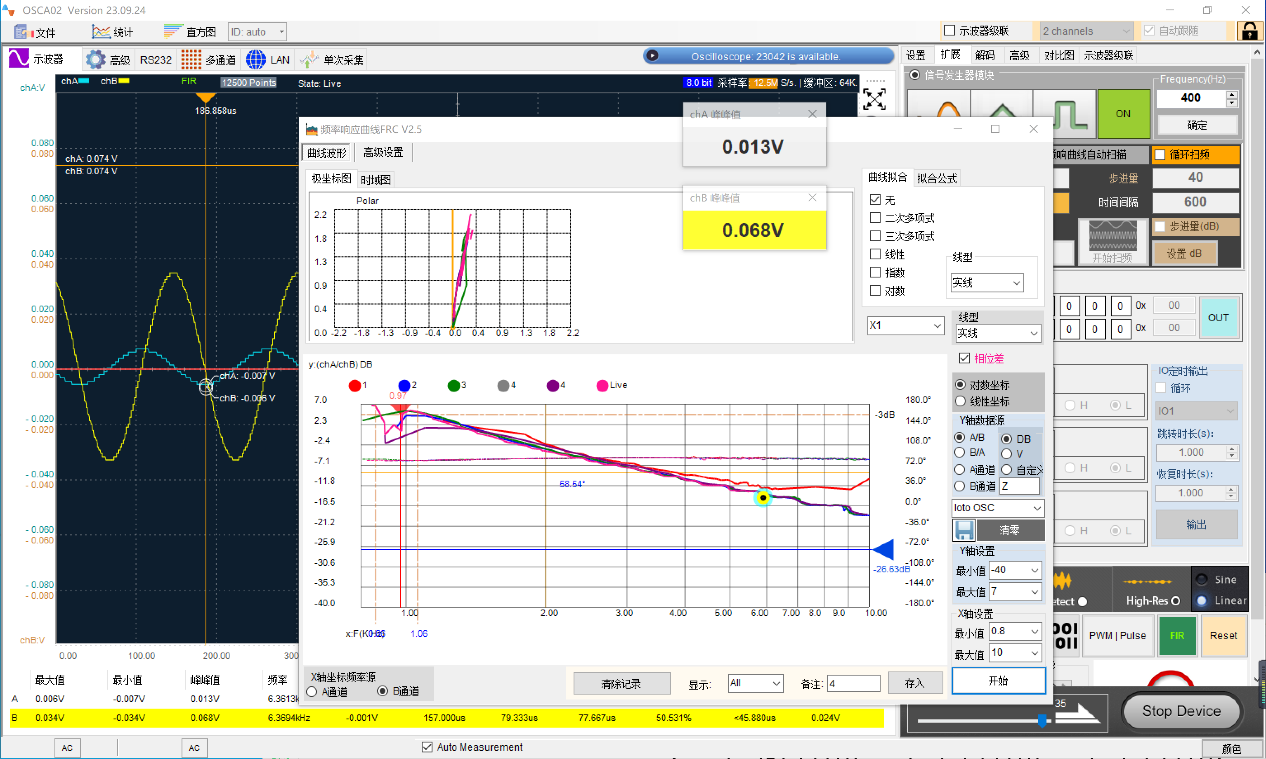The image size is (1266, 759).
Task: Click the blue legend dot for curve 2
Action: click(404, 385)
